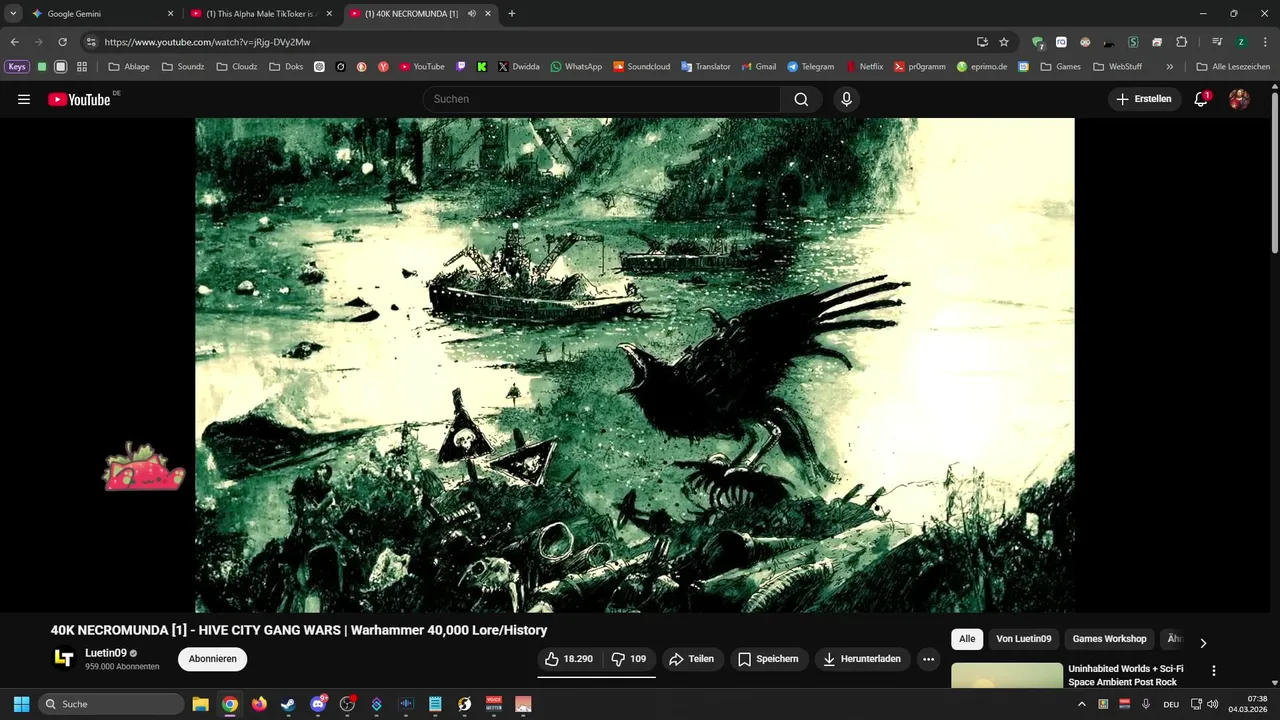Open the Ablage bookmarks folder

(129, 67)
